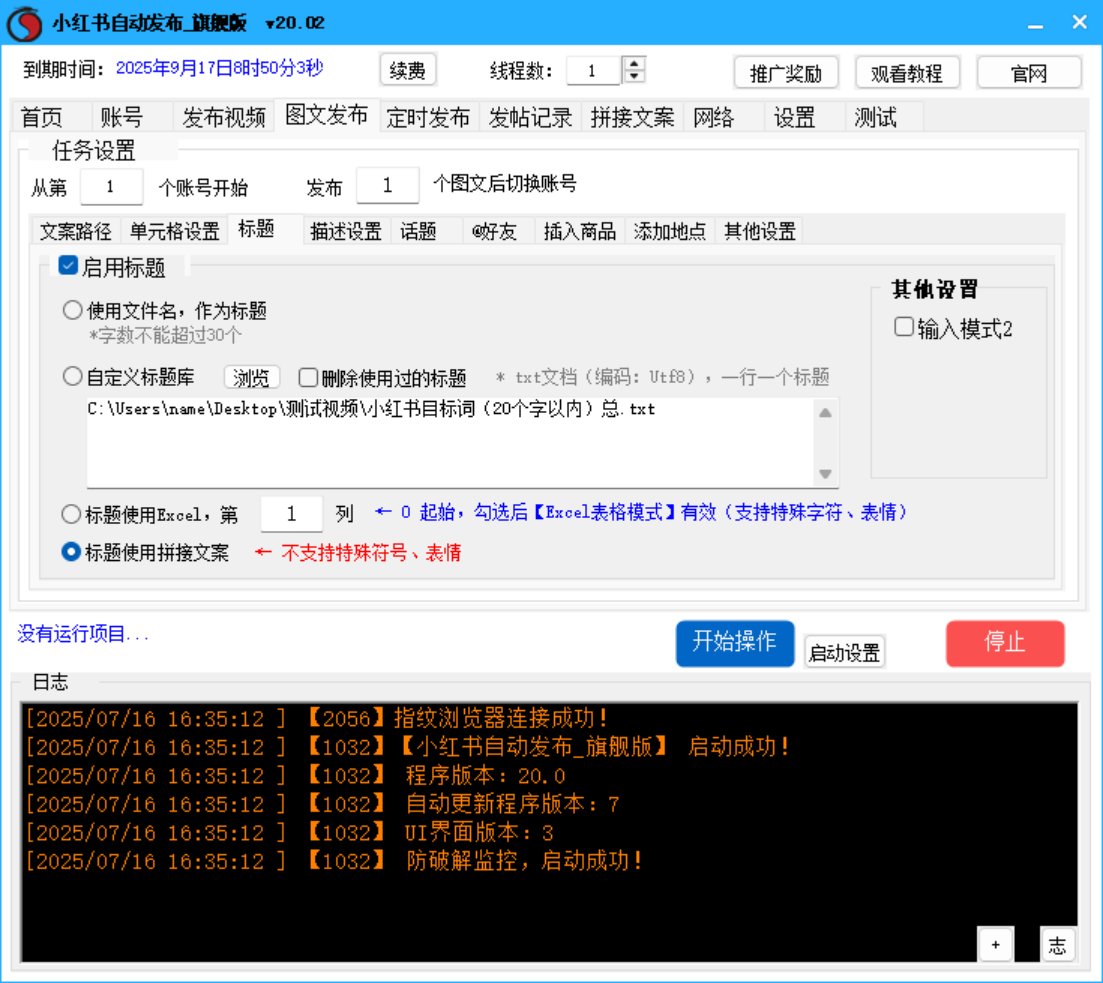
Task: Click the starting account number field
Action: (111, 186)
